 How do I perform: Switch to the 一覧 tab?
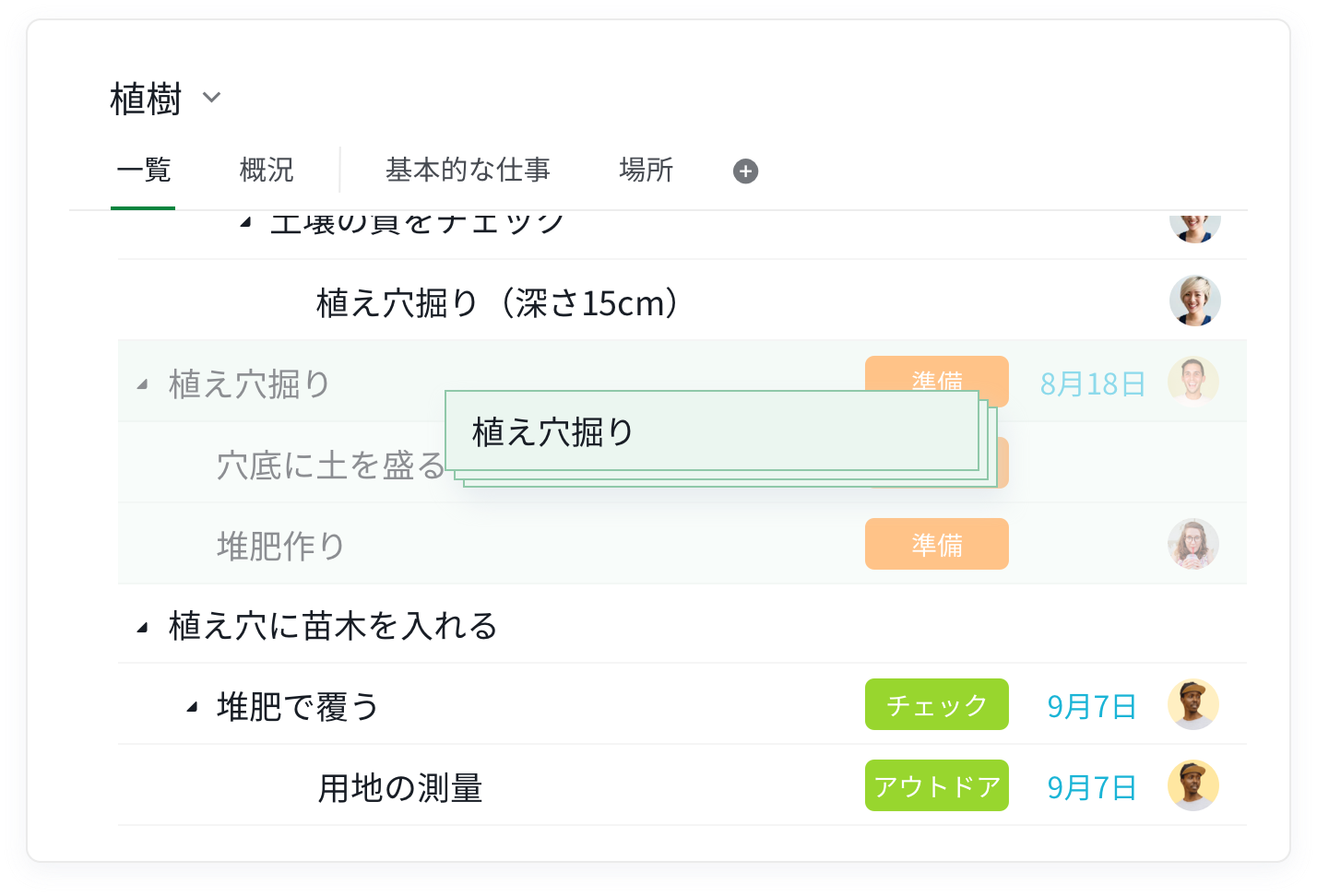tap(144, 171)
